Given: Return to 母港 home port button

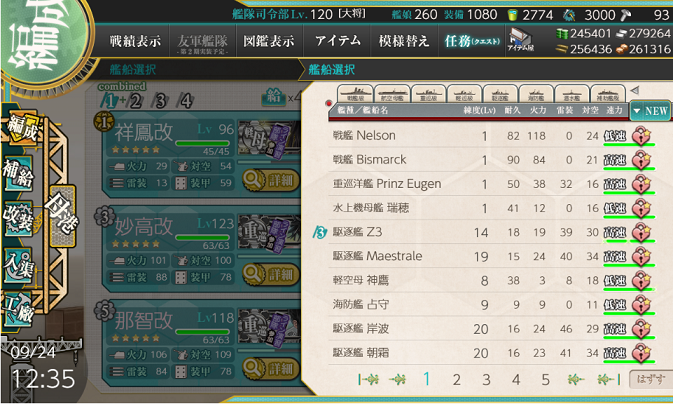Looking at the screenshot, I should (63, 216).
